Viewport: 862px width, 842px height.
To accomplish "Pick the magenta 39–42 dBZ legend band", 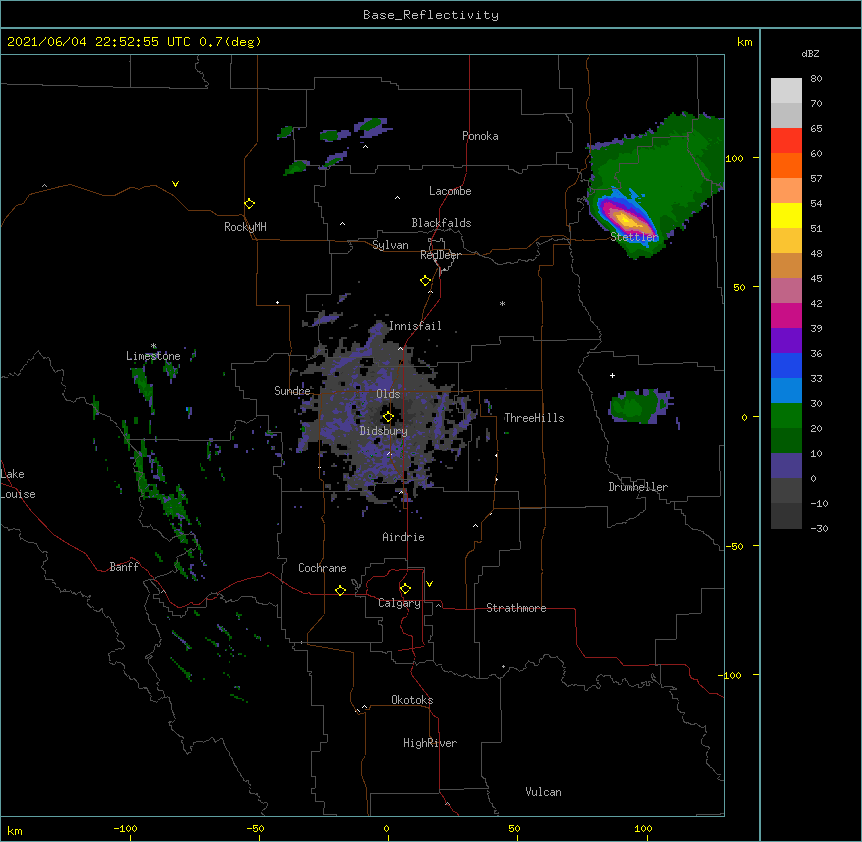I will pos(786,315).
